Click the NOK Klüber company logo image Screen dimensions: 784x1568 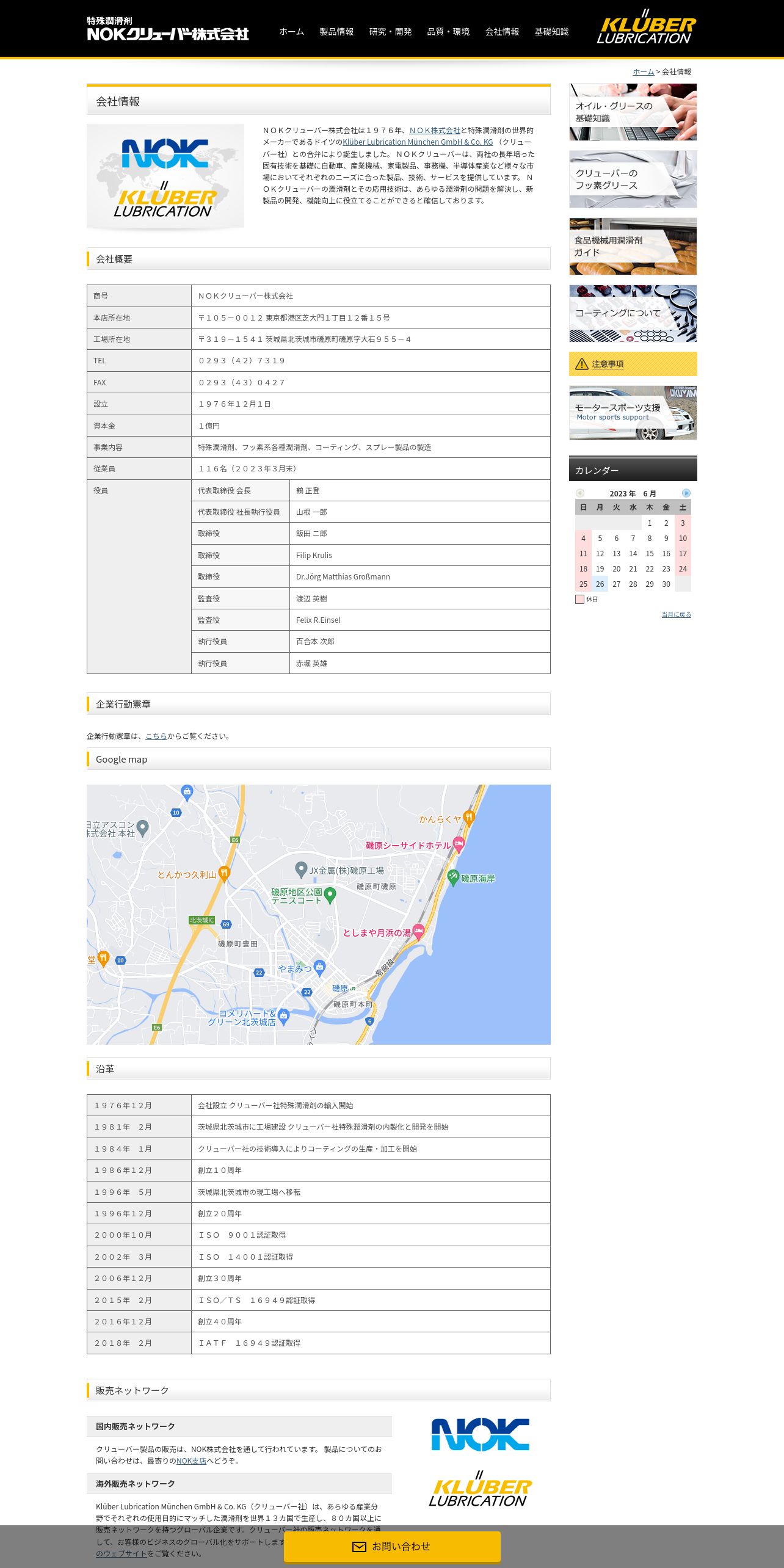click(165, 176)
